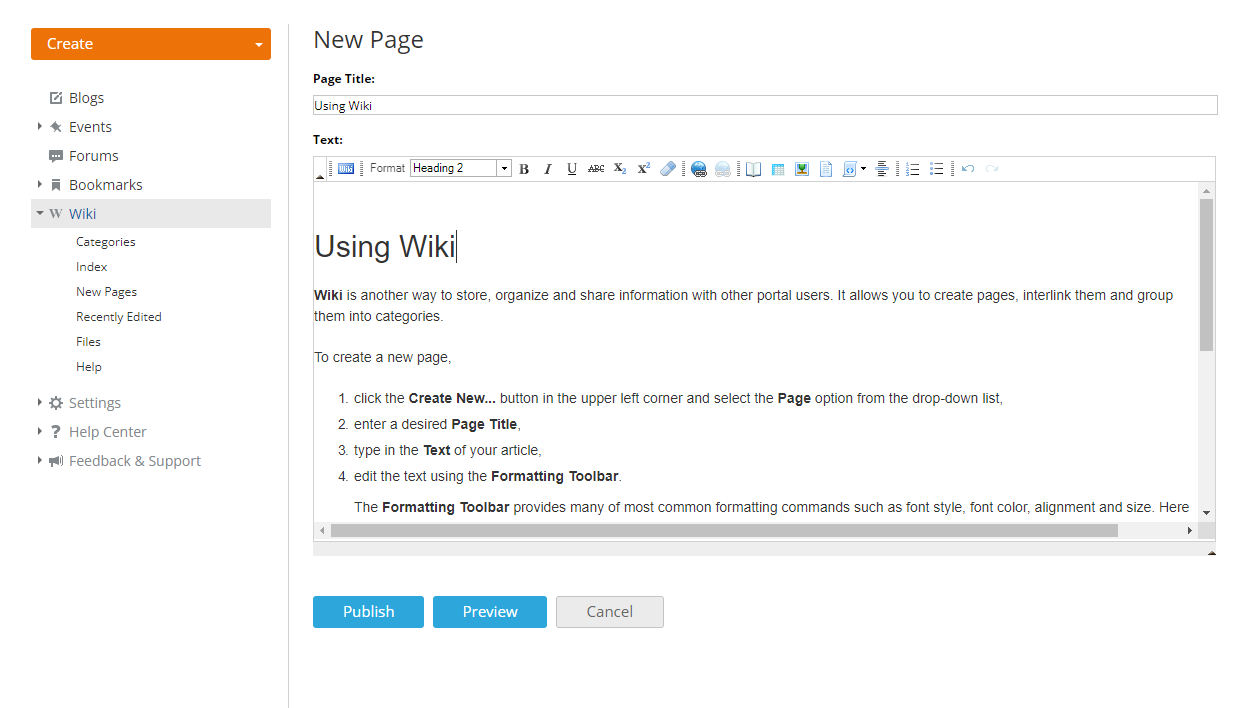This screenshot has width=1240, height=708.
Task: Open the Create button's dropdown arrow
Action: [258, 43]
